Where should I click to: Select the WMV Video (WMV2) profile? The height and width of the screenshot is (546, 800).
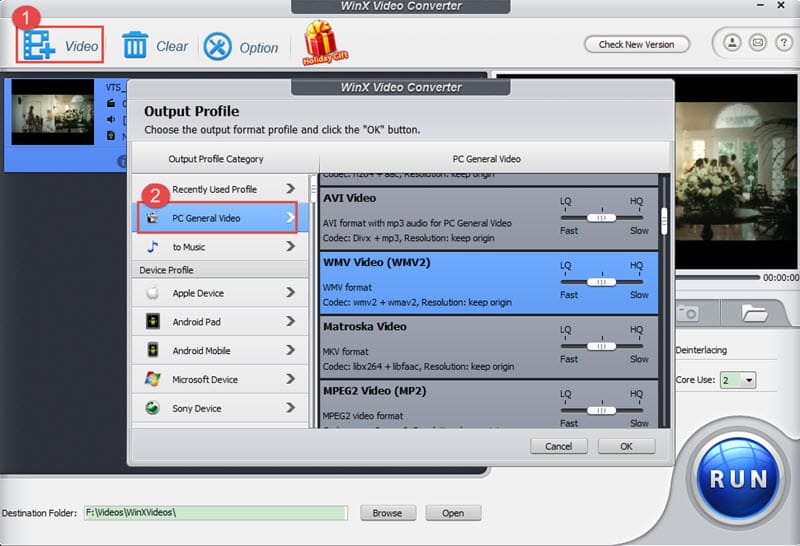pyautogui.click(x=489, y=283)
